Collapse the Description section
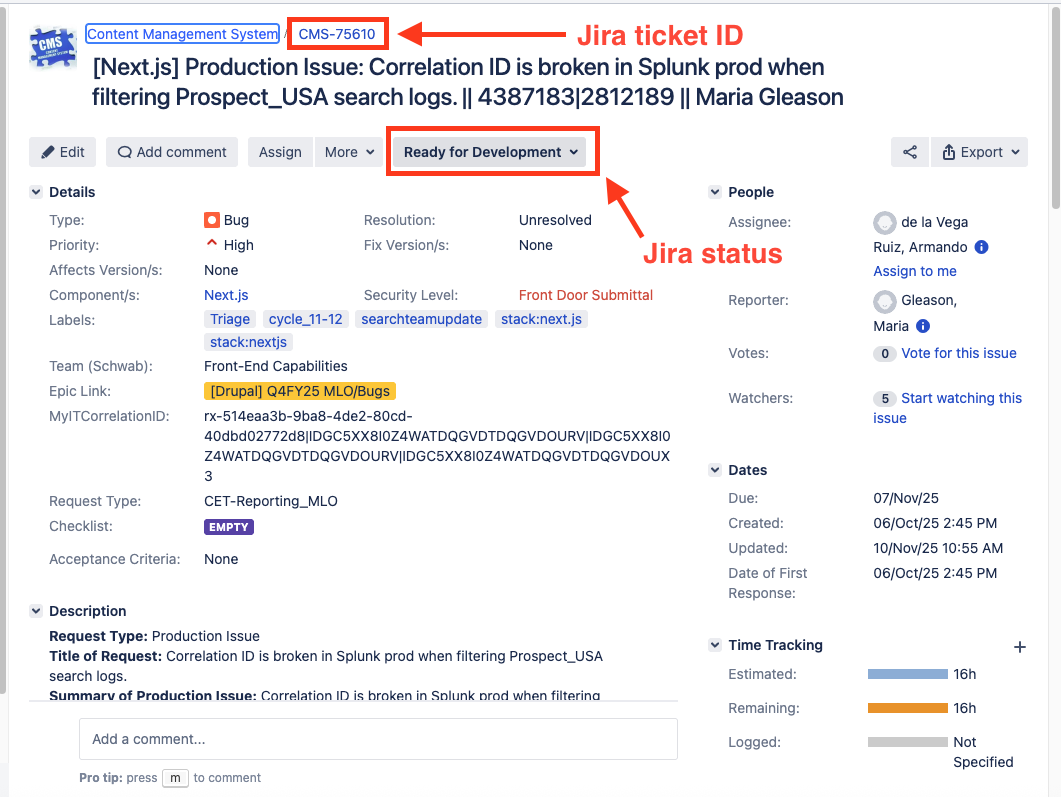 coord(35,610)
